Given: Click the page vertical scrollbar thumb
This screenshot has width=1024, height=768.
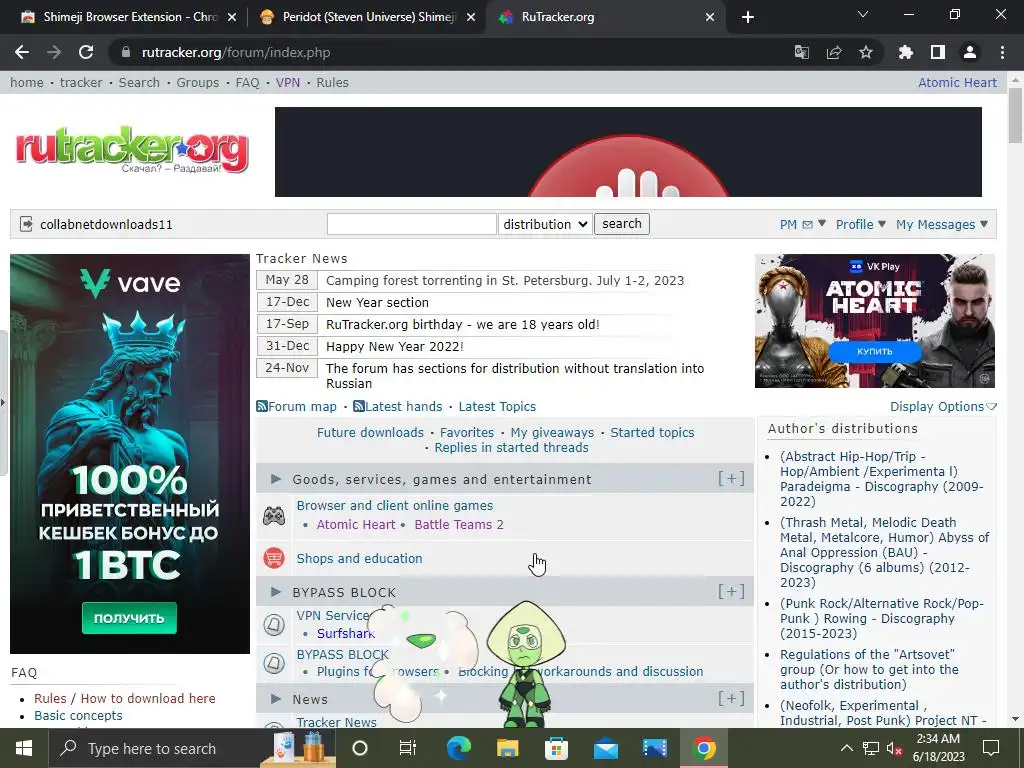Looking at the screenshot, I should tap(1015, 115).
